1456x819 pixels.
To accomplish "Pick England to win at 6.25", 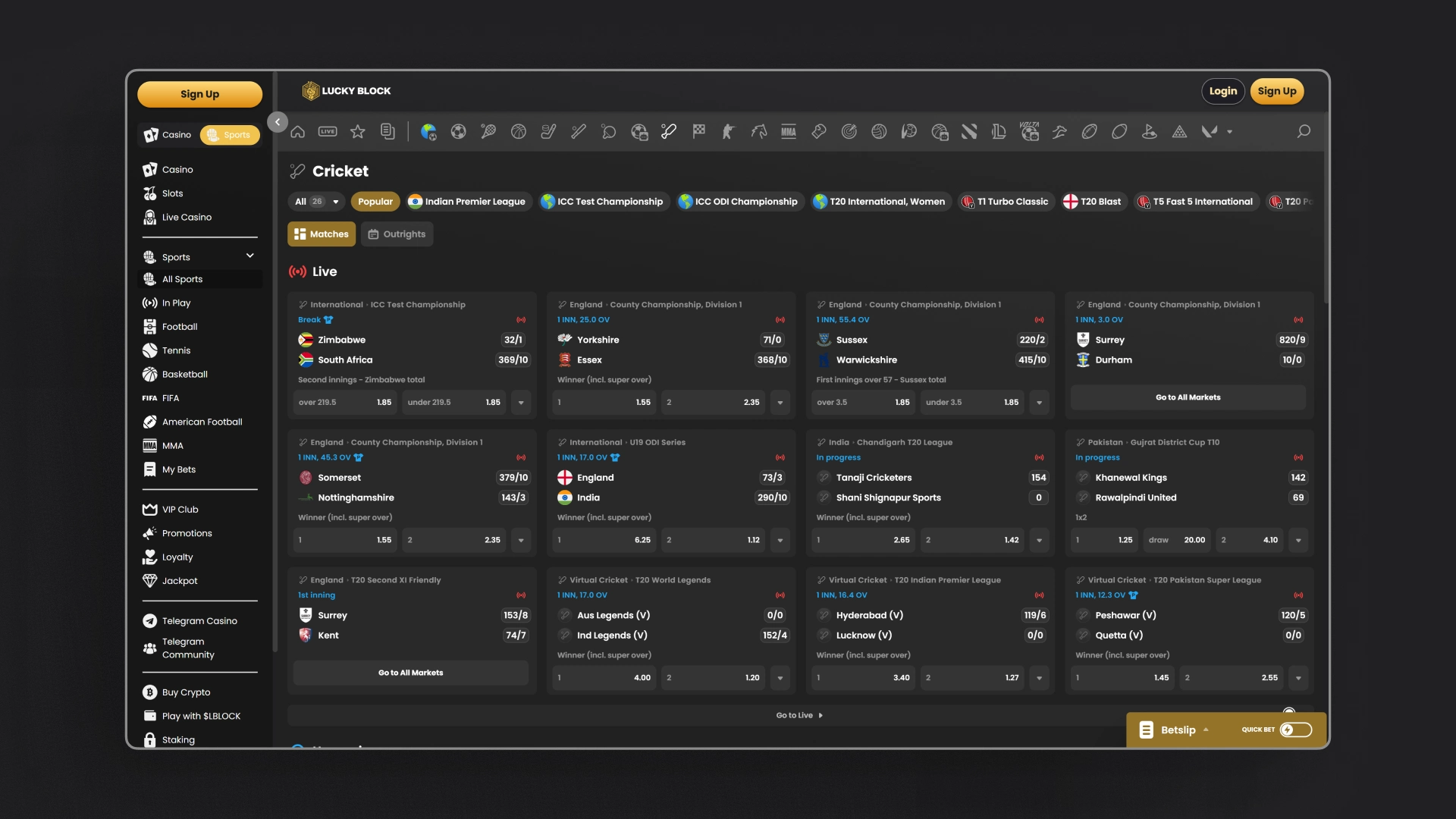I will click(604, 541).
